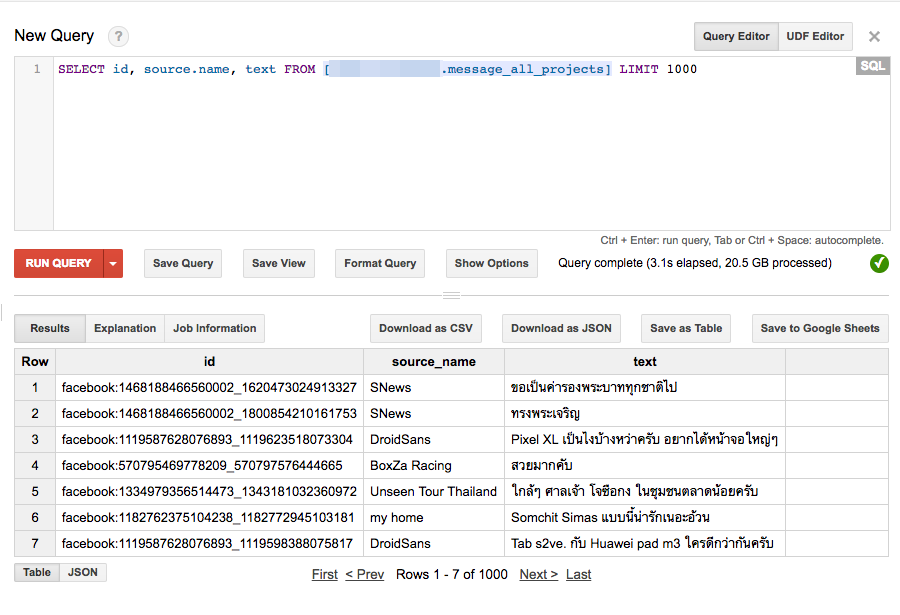
Task: Open the Job Information tab
Action: (215, 328)
